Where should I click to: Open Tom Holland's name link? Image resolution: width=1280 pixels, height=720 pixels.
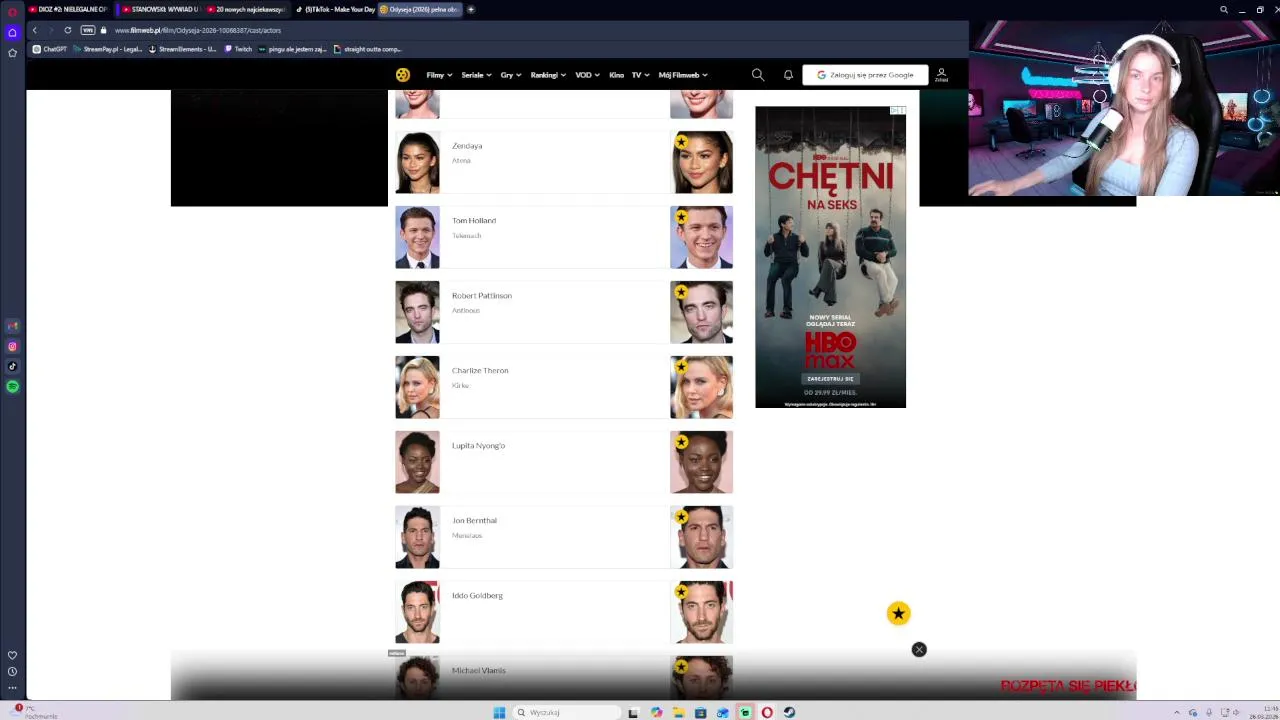[474, 221]
